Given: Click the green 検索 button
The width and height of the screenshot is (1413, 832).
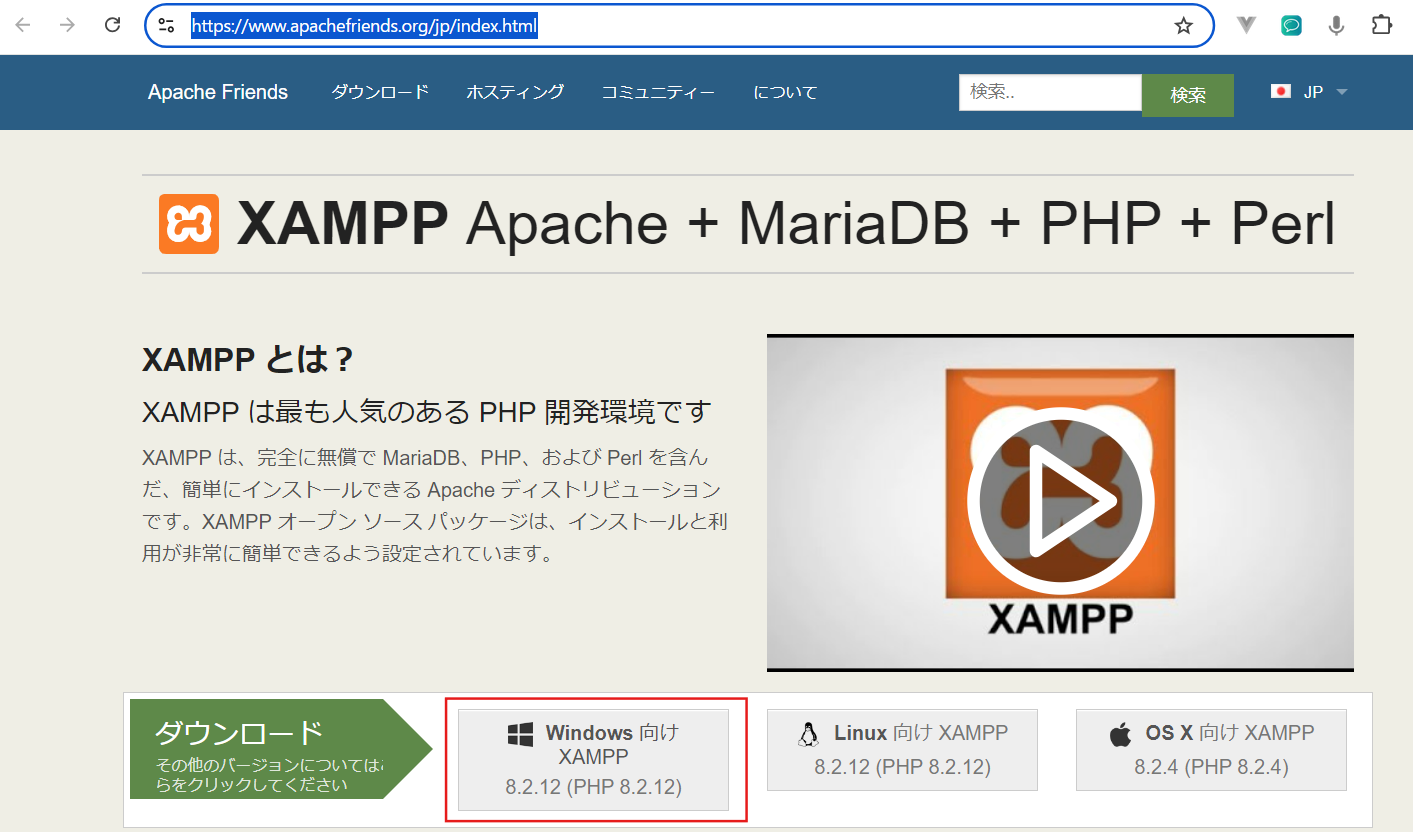Looking at the screenshot, I should point(1188,95).
